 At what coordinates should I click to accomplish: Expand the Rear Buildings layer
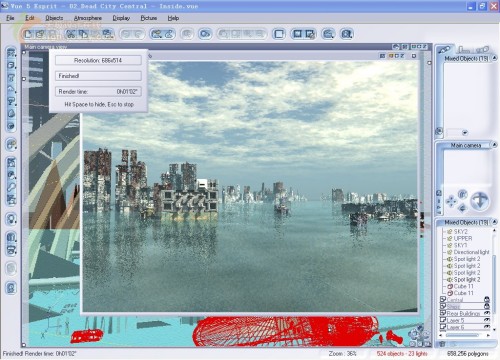[x=443, y=313]
